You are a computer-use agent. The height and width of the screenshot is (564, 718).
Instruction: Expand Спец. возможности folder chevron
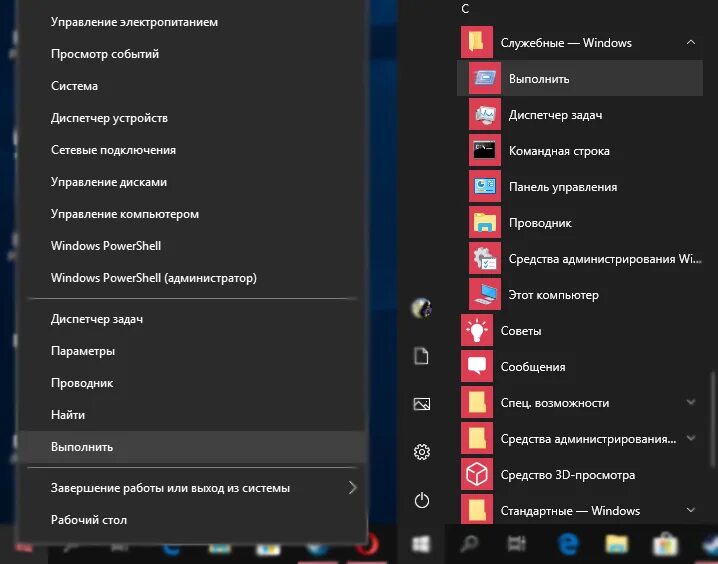click(691, 402)
